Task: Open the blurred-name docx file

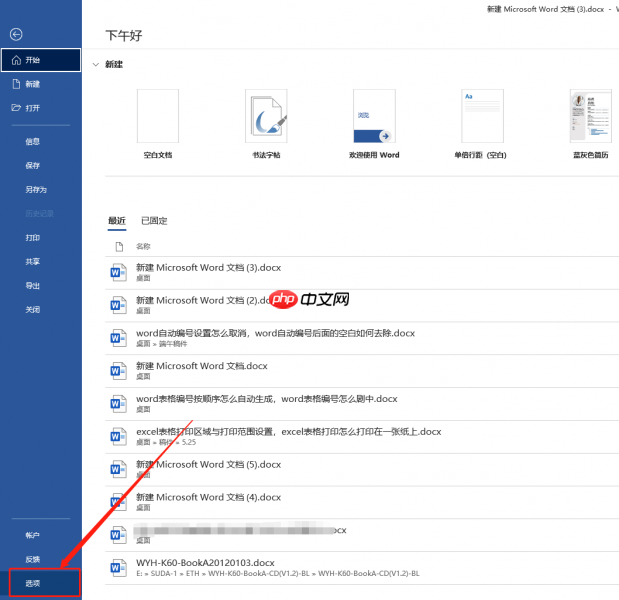Action: tap(240, 530)
